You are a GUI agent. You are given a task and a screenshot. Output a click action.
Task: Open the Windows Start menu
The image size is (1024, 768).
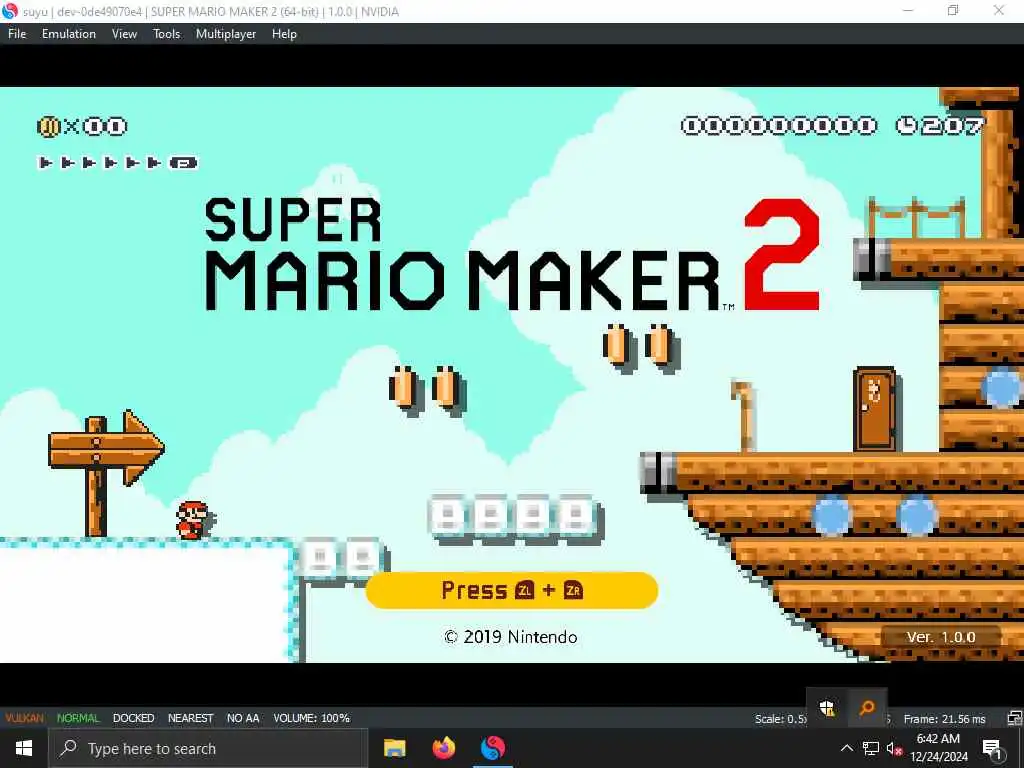(24, 748)
